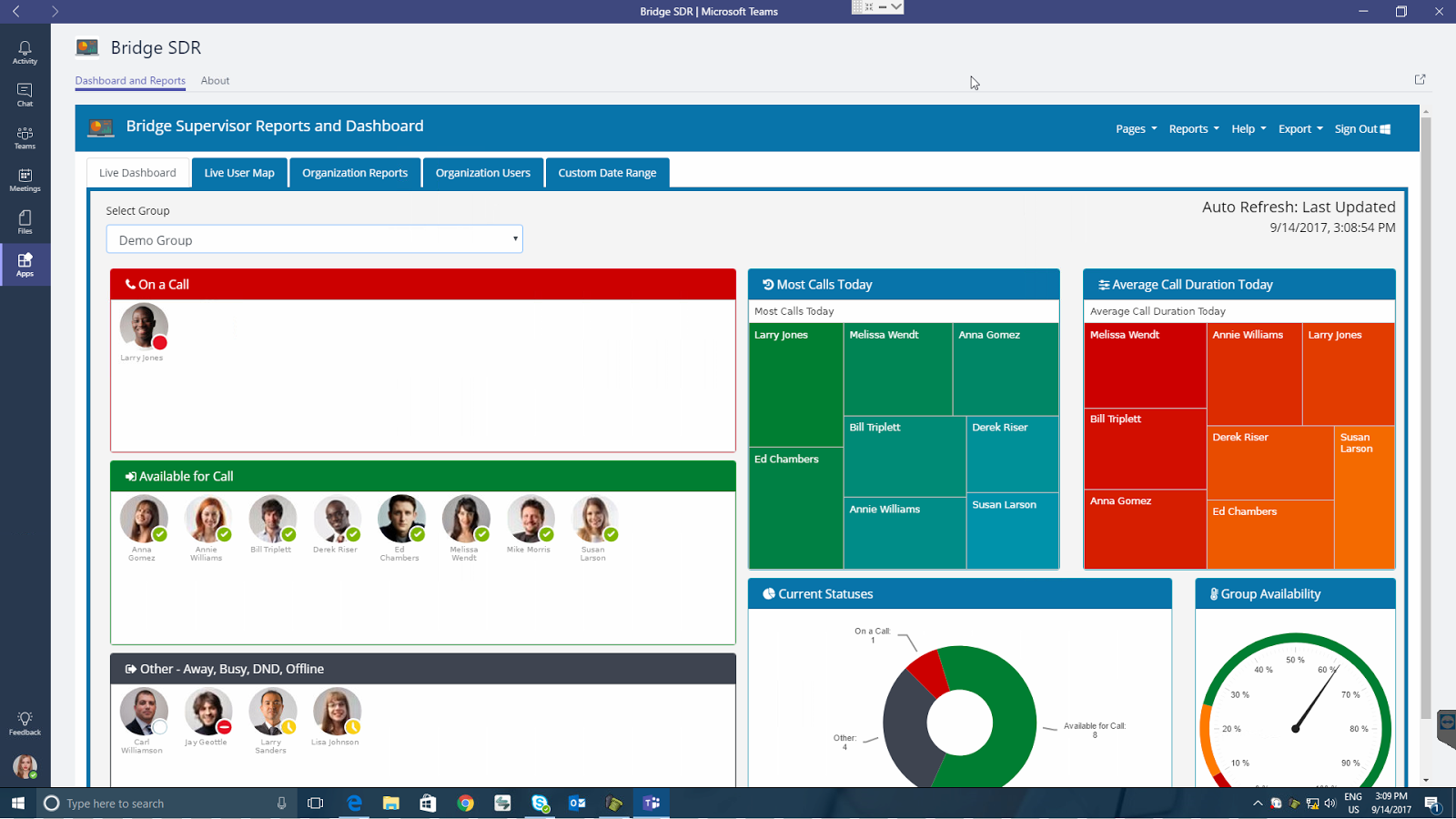Switch to Live User Map tab
This screenshot has width=1456, height=819.
pyautogui.click(x=239, y=173)
